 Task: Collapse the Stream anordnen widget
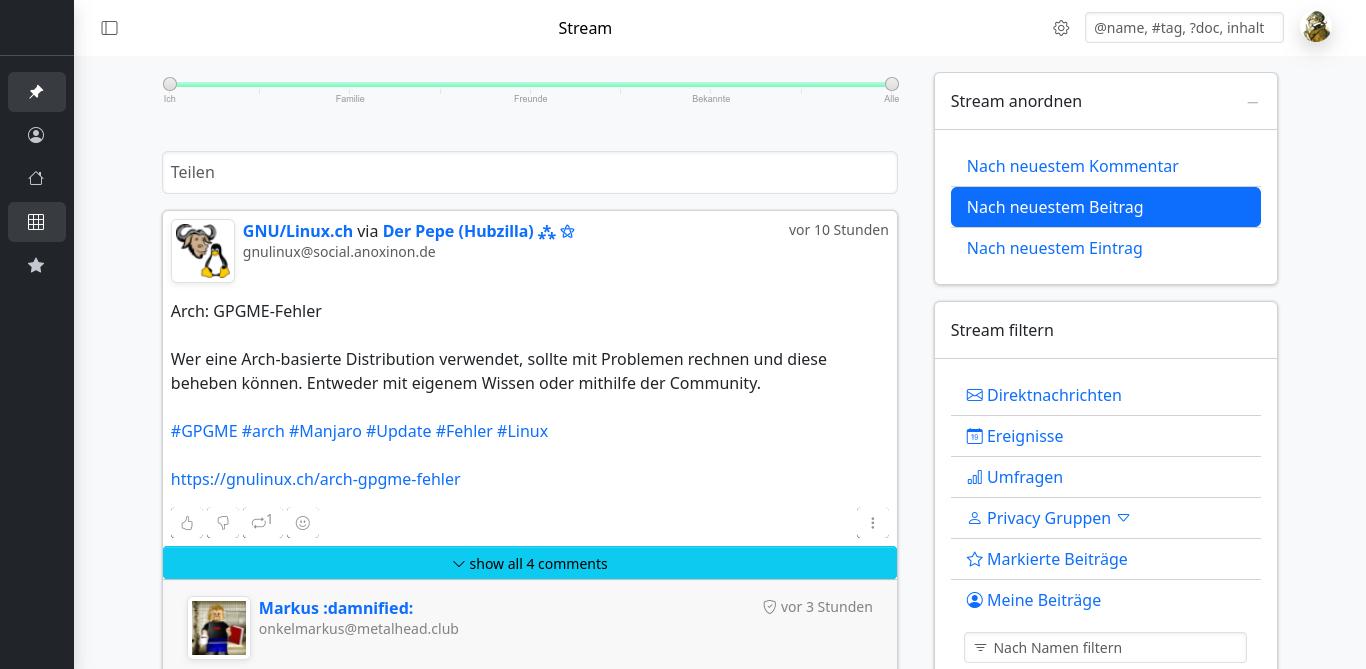(x=1252, y=102)
